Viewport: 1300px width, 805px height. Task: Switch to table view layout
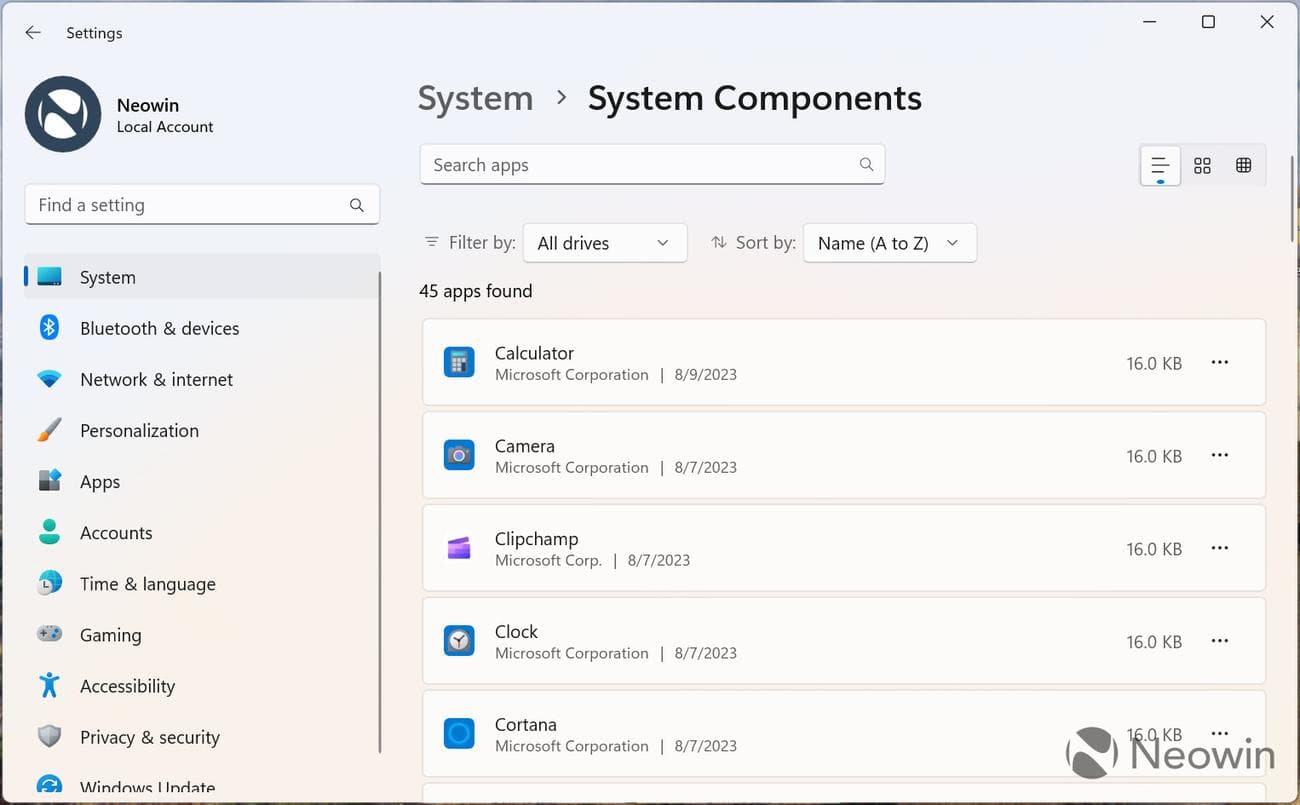click(1243, 166)
